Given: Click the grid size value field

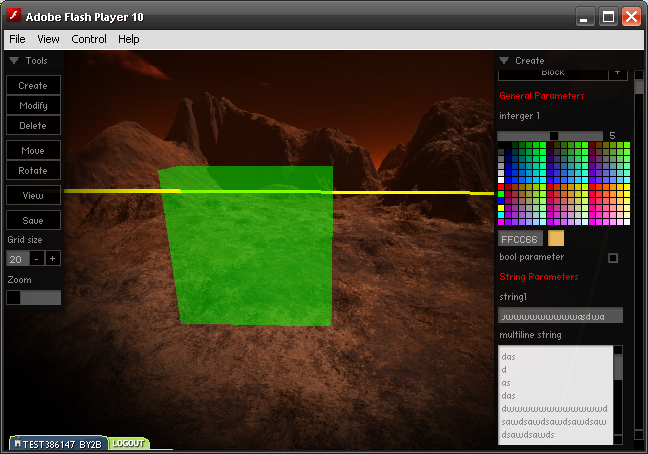Looking at the screenshot, I should [x=17, y=259].
